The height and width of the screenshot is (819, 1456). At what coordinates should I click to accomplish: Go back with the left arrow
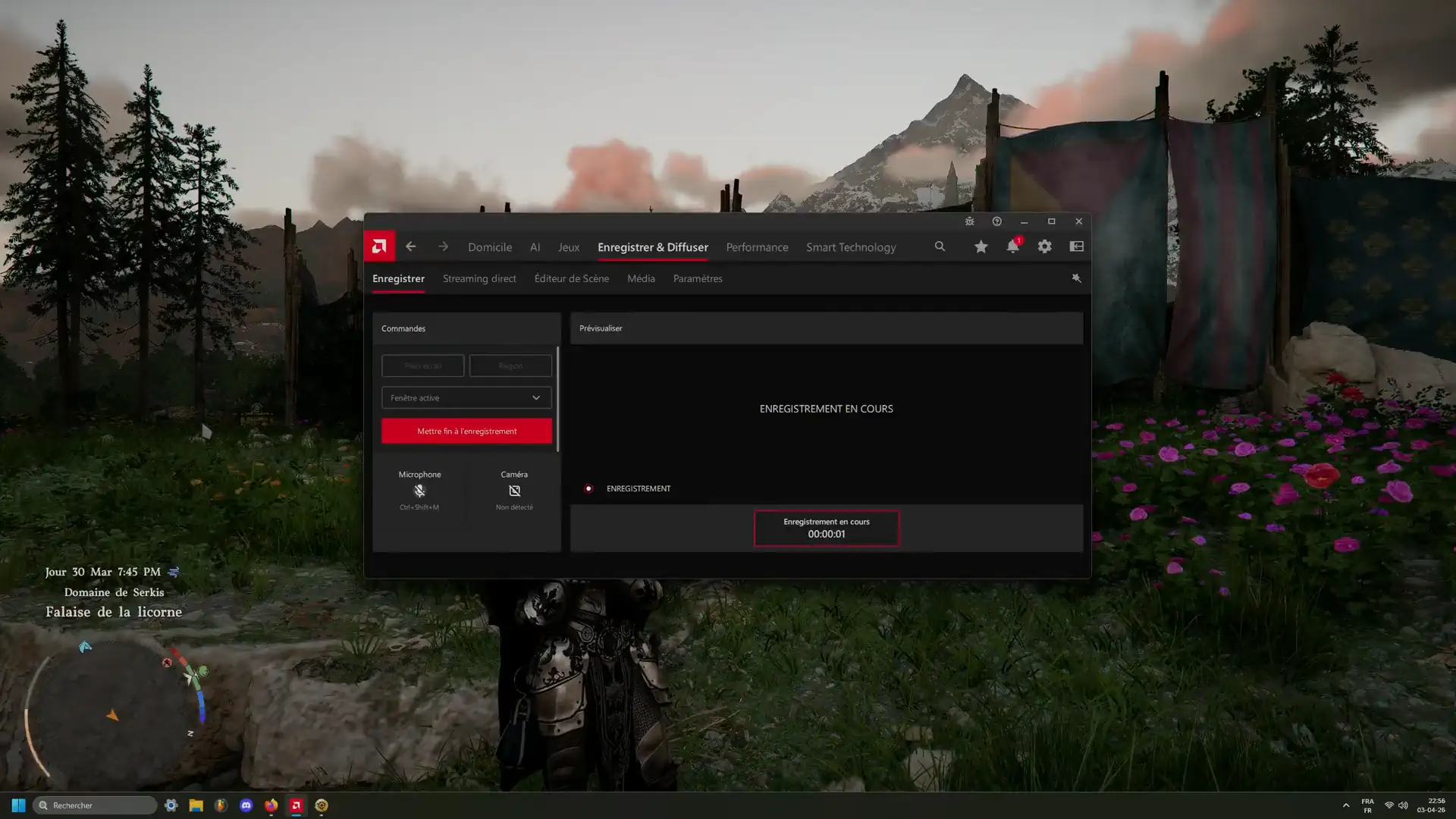coord(410,246)
